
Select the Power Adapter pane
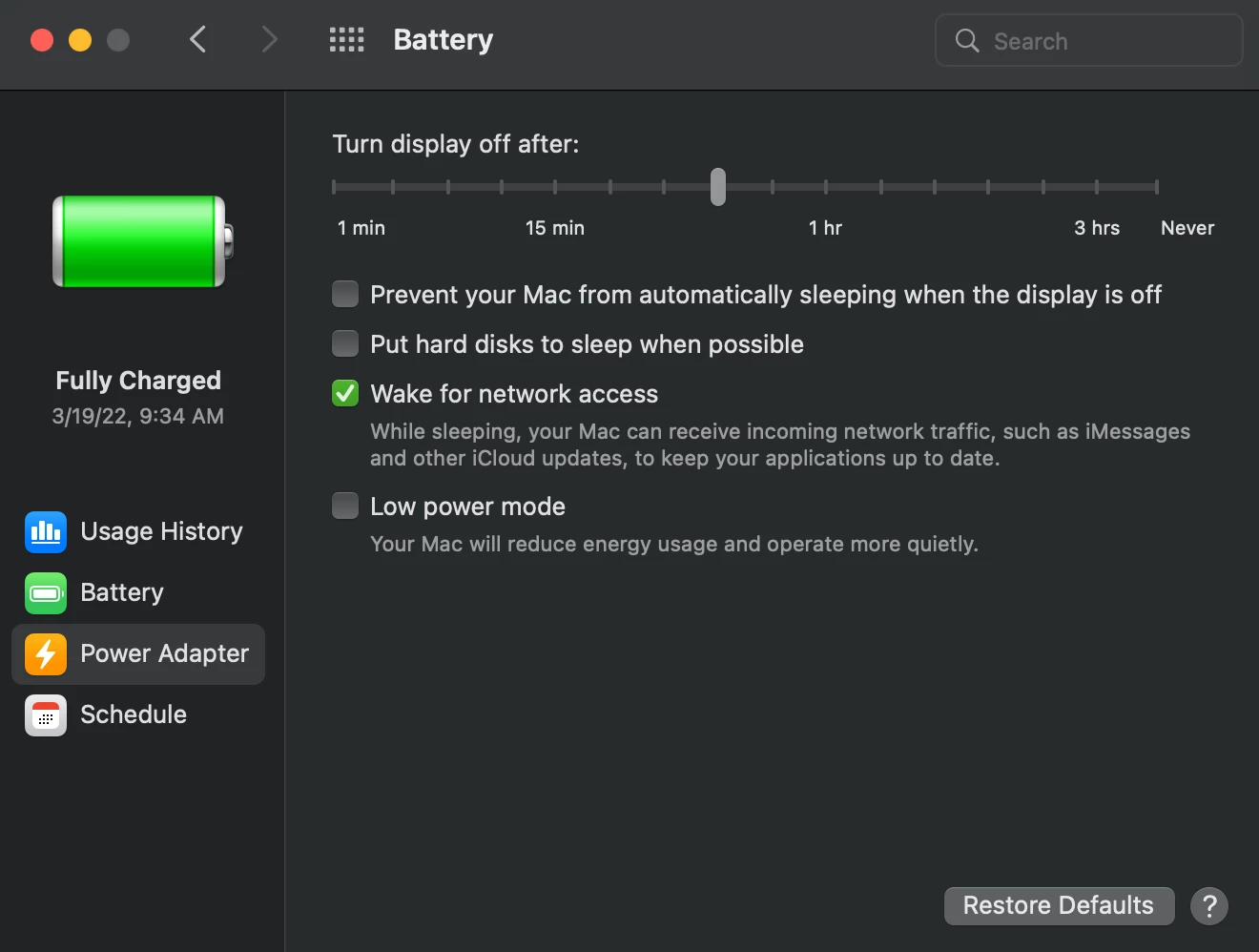(138, 654)
